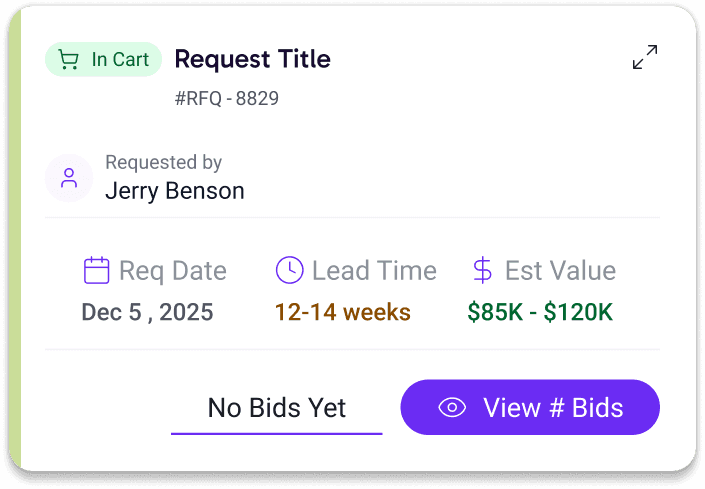Click the eye icon in the bids button
Image resolution: width=705 pixels, height=489 pixels.
[453, 408]
